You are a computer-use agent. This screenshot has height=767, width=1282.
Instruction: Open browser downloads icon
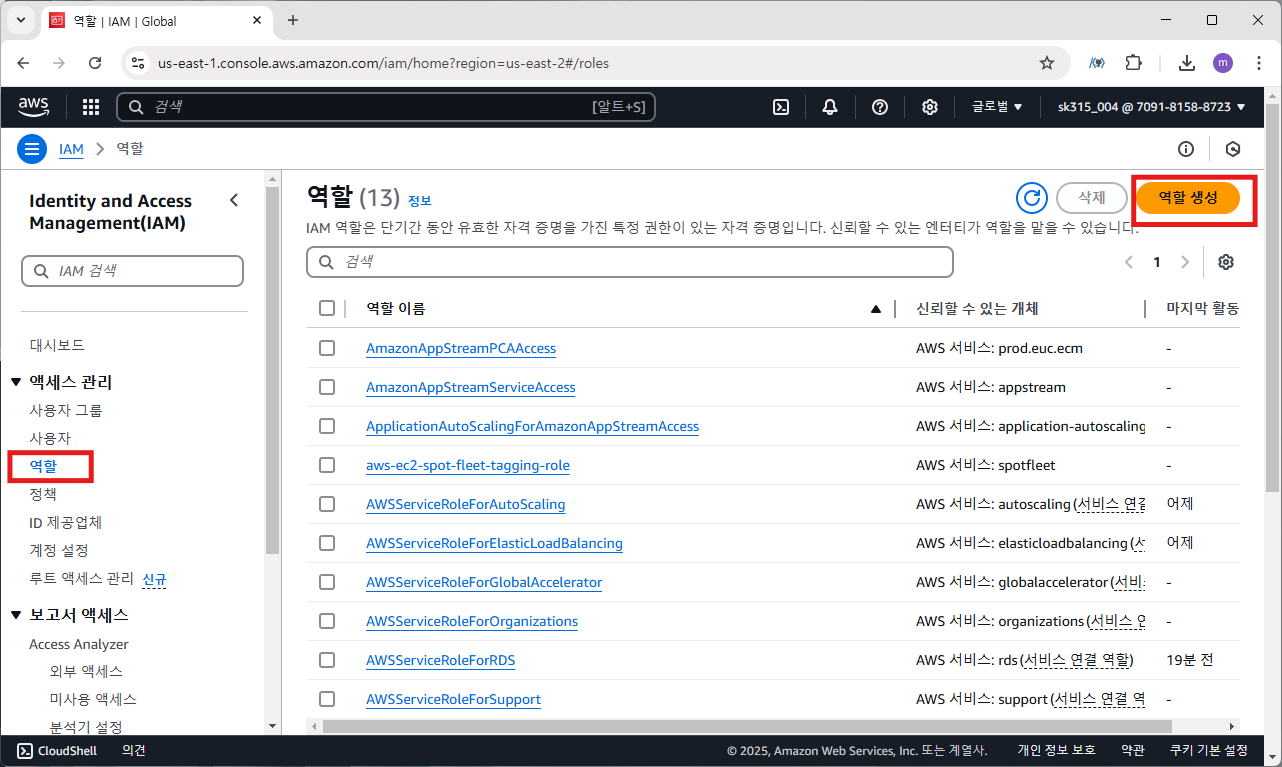[x=1187, y=63]
